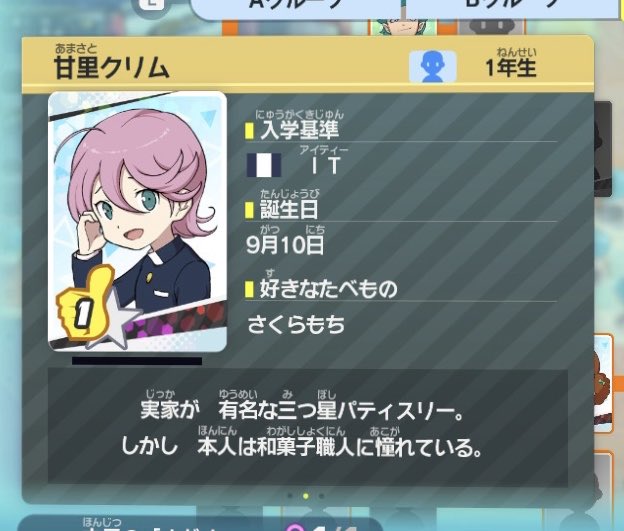Click the 入学基準 section heading

[299, 130]
